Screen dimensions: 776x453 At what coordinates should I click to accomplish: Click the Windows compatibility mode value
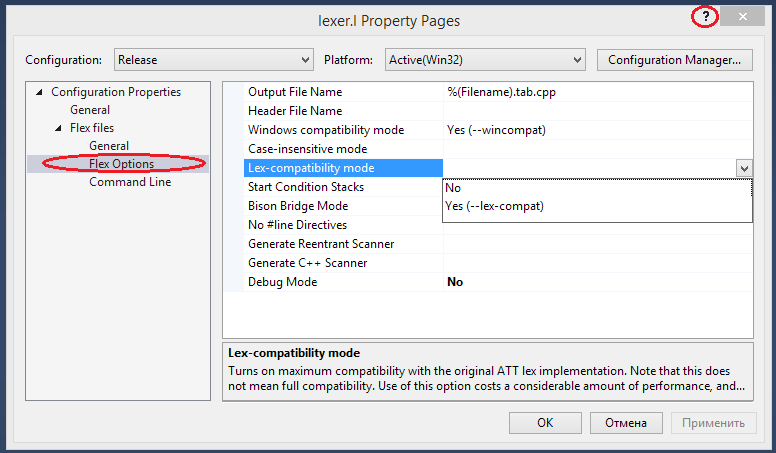[x=496, y=130]
